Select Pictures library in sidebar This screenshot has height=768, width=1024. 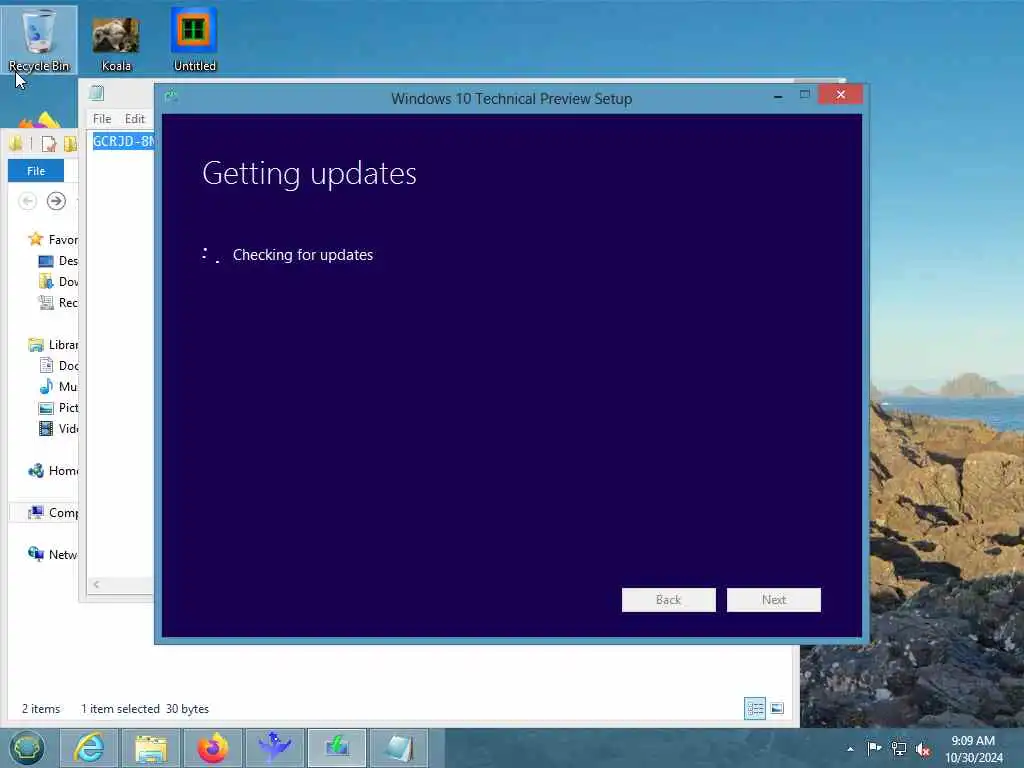pos(59,408)
